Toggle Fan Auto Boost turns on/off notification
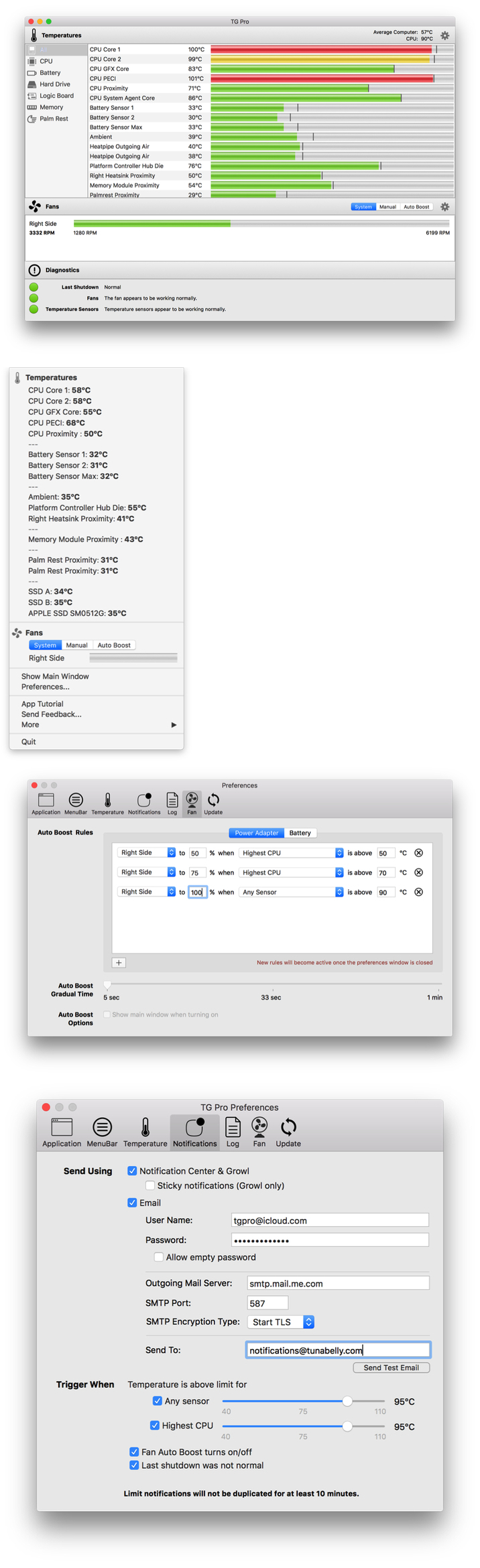 134,1451
